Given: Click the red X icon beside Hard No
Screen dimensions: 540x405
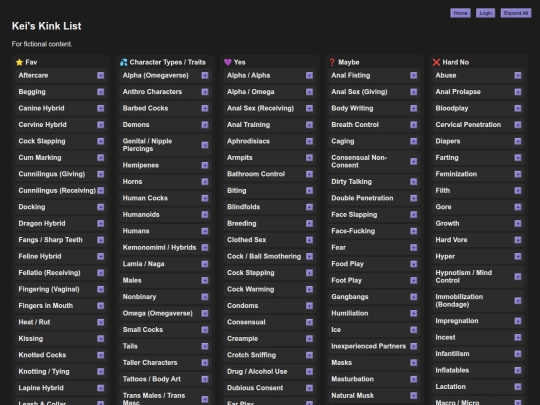Looking at the screenshot, I should [436, 62].
